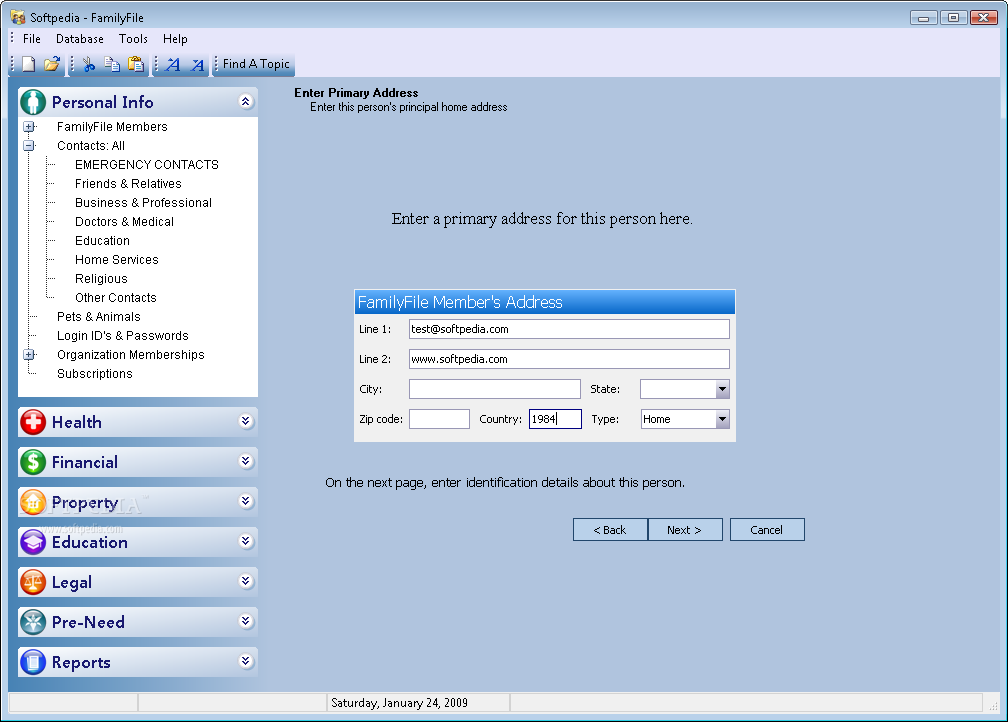Screen dimensions: 1008x722
Task: Click the Pre-Need star icon
Action: click(x=33, y=622)
